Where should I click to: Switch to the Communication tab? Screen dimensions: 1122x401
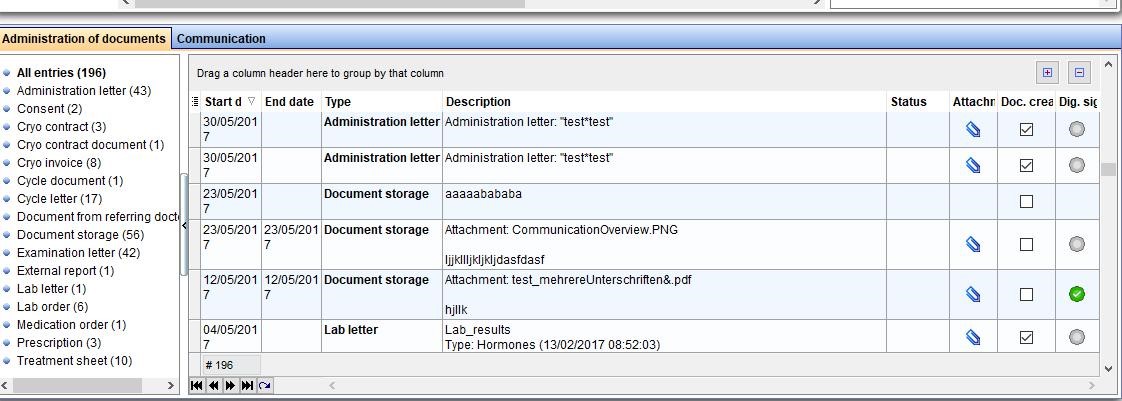[x=221, y=39]
